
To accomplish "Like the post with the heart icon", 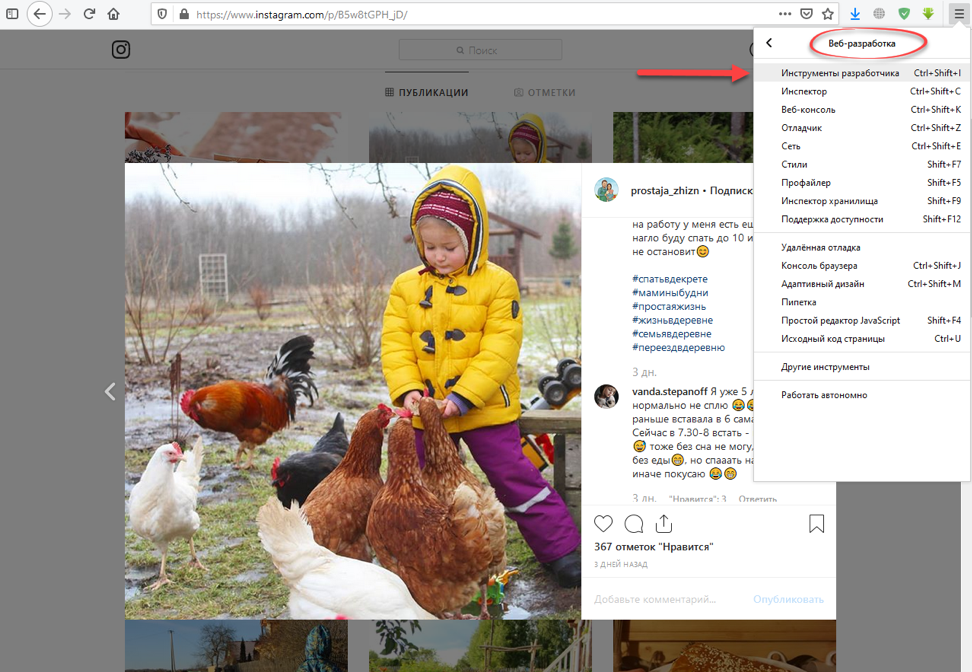I will click(603, 524).
